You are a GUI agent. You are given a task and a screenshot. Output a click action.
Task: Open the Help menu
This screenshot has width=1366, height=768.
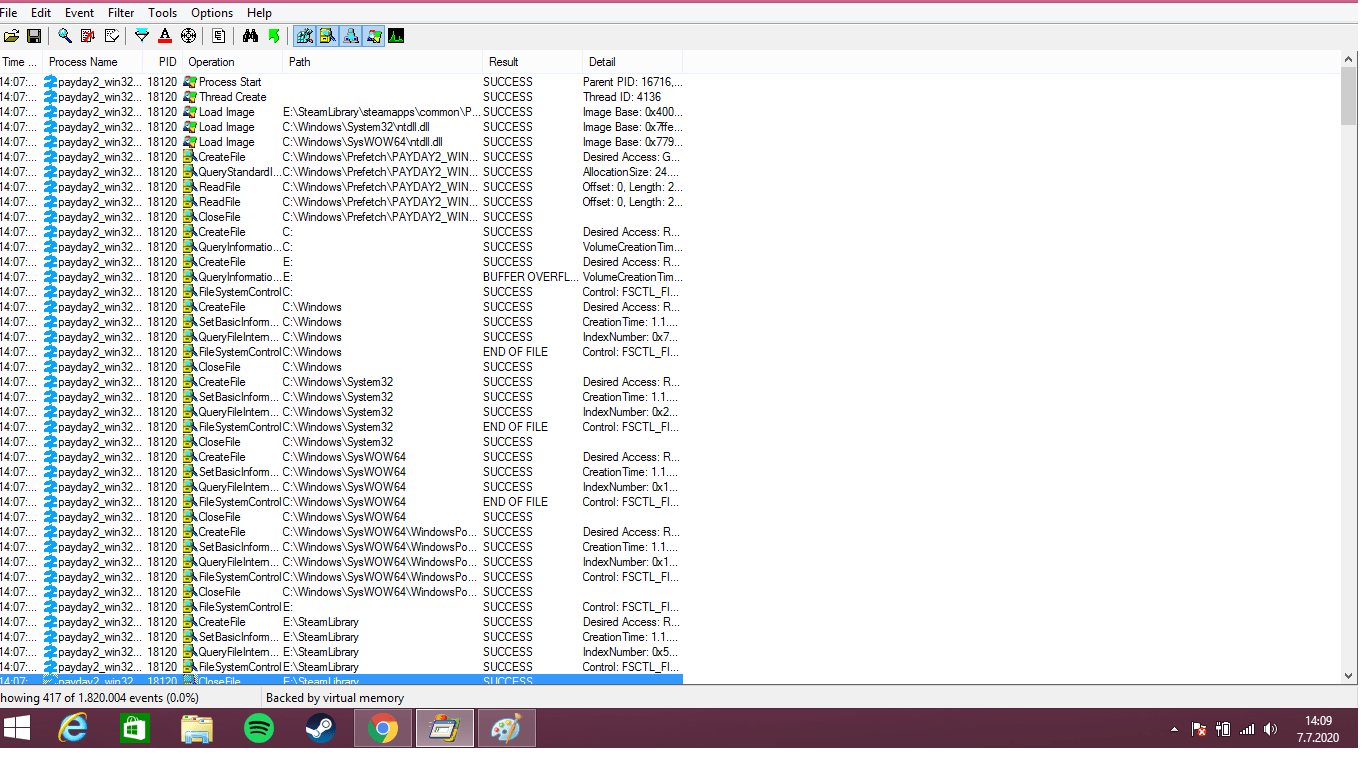pyautogui.click(x=259, y=13)
